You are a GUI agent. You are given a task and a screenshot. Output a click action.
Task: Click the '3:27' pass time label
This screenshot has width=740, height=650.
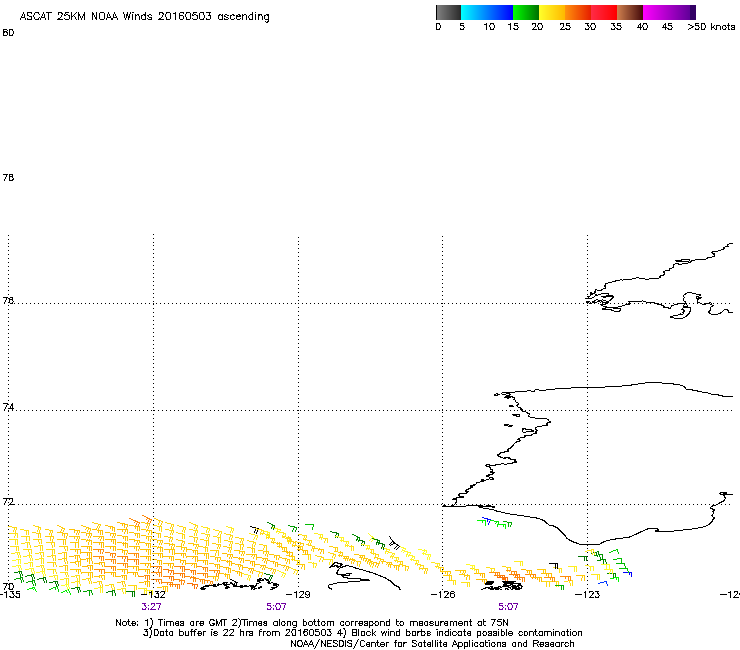(x=151, y=607)
